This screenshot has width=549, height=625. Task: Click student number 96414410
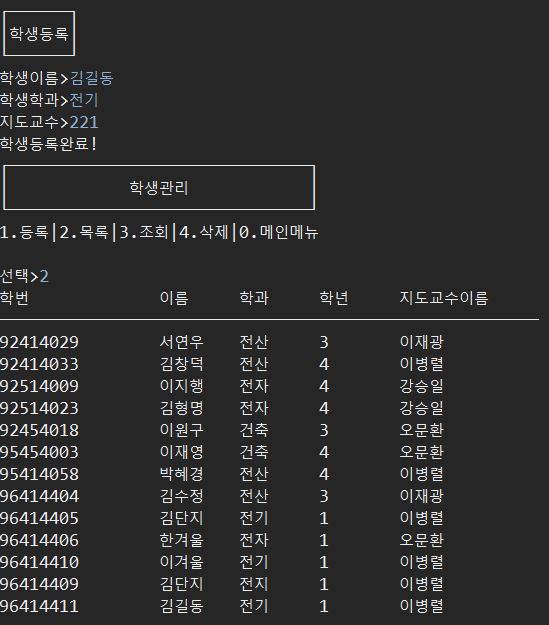(39, 562)
